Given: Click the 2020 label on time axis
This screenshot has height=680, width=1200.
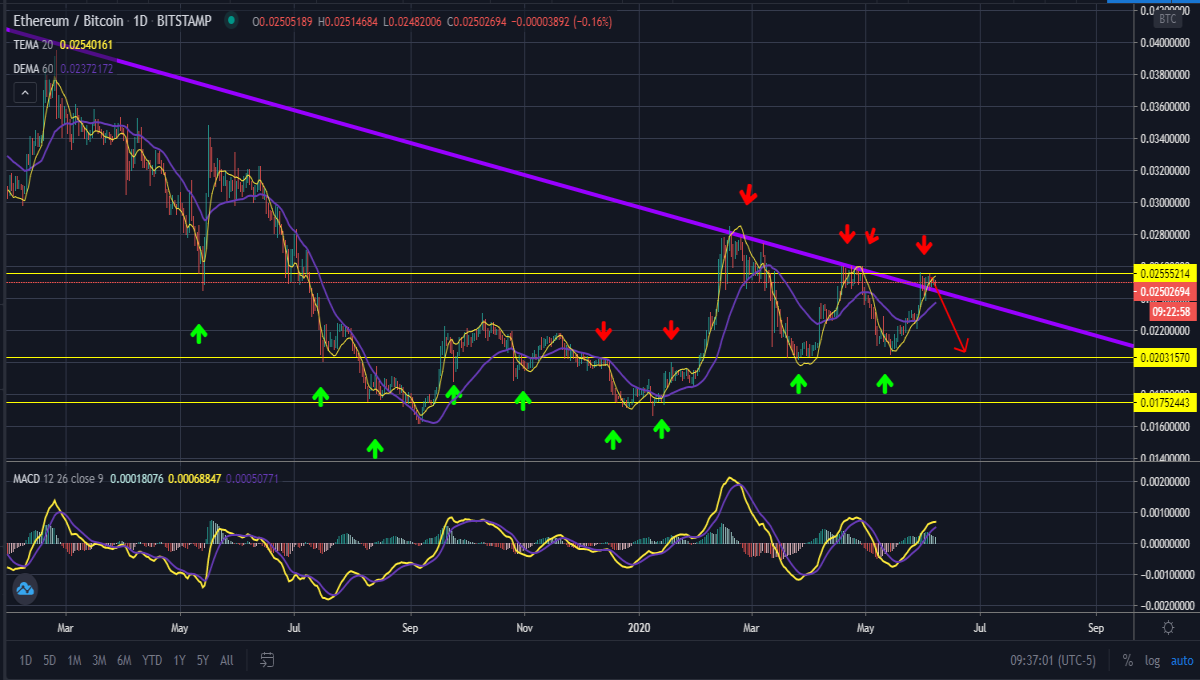Looking at the screenshot, I should click(639, 628).
